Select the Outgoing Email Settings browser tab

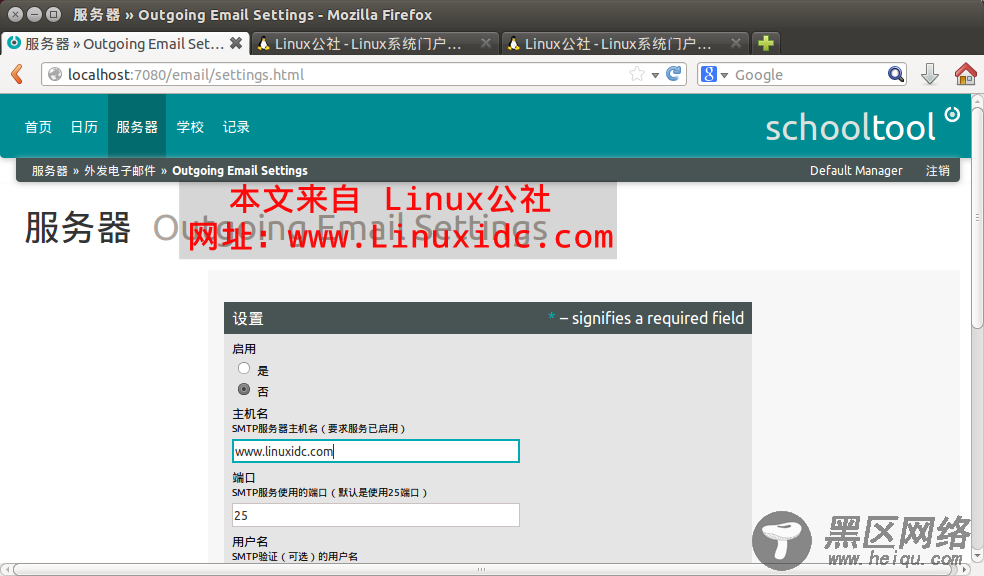[124, 43]
